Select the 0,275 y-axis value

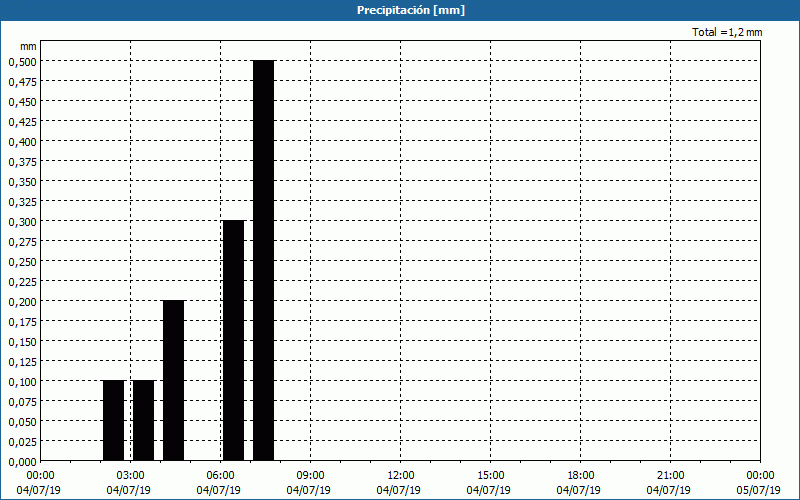click(22, 241)
